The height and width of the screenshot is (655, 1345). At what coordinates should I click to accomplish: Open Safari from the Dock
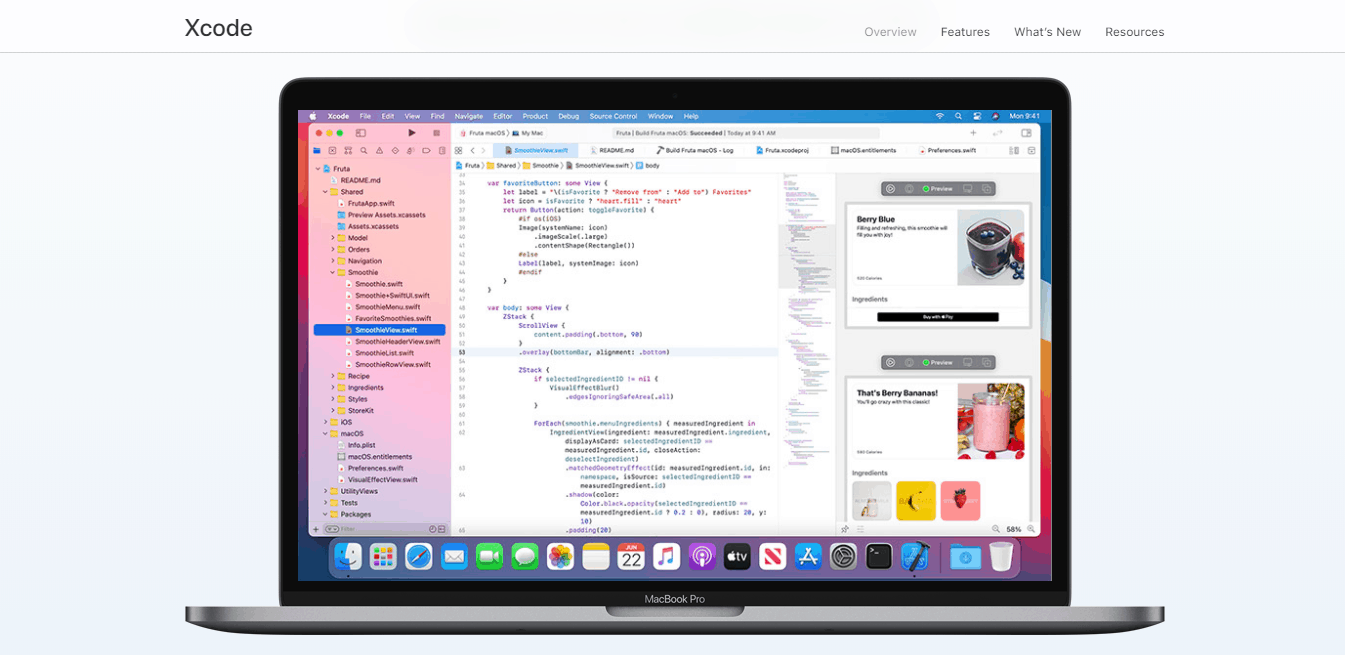419,556
